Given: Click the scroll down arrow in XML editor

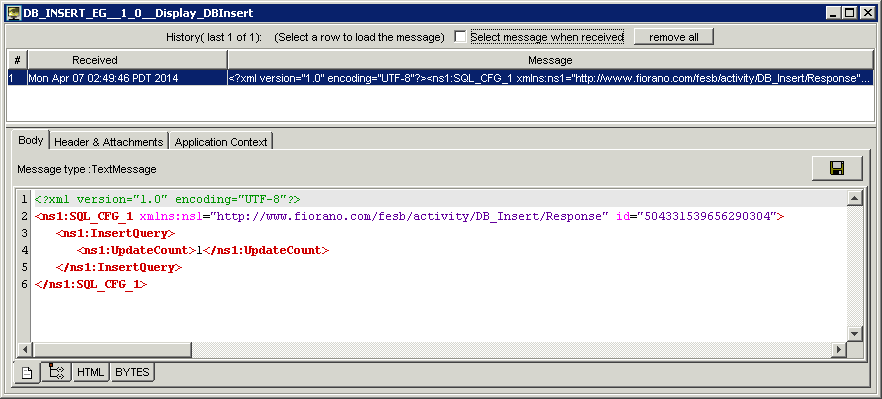Looking at the screenshot, I should click(x=854, y=334).
